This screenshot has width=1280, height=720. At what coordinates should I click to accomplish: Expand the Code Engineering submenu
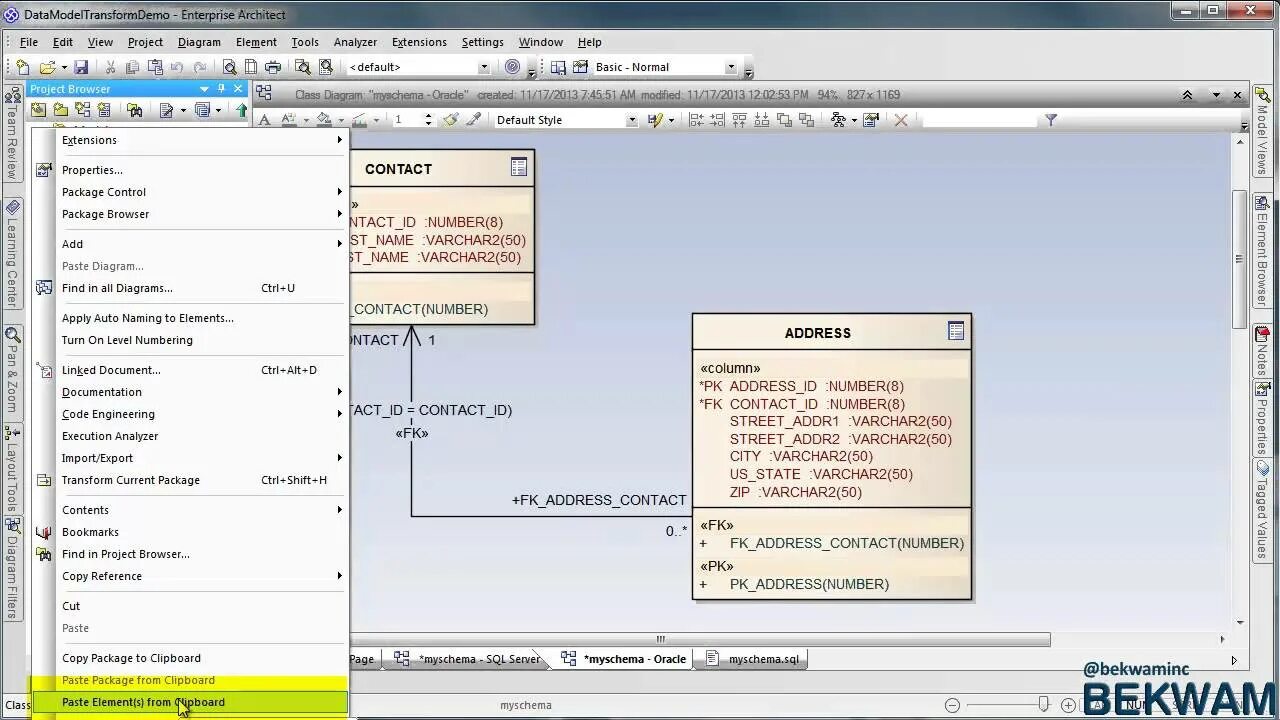(202, 414)
